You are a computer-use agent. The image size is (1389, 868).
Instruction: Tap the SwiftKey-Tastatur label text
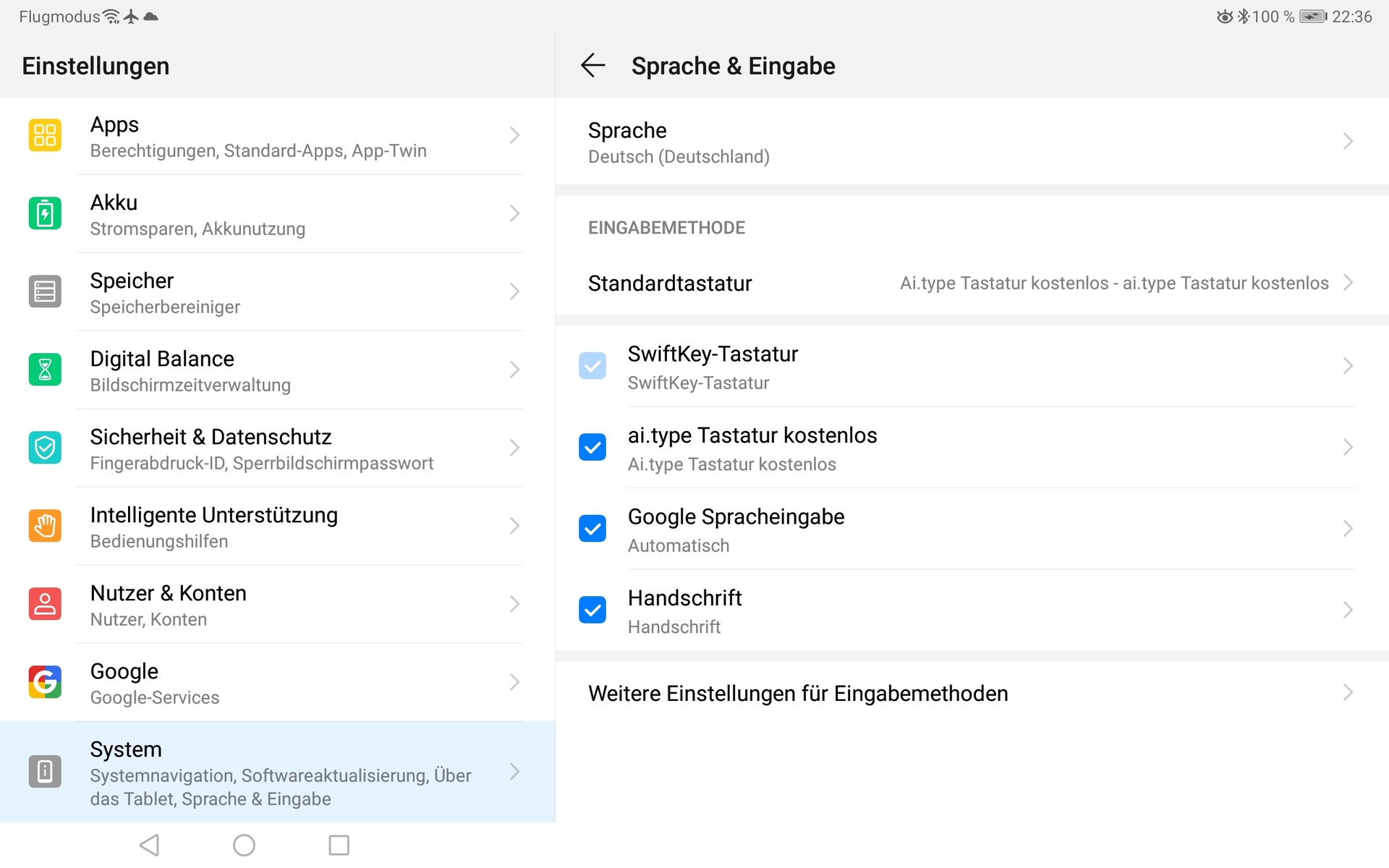click(713, 354)
